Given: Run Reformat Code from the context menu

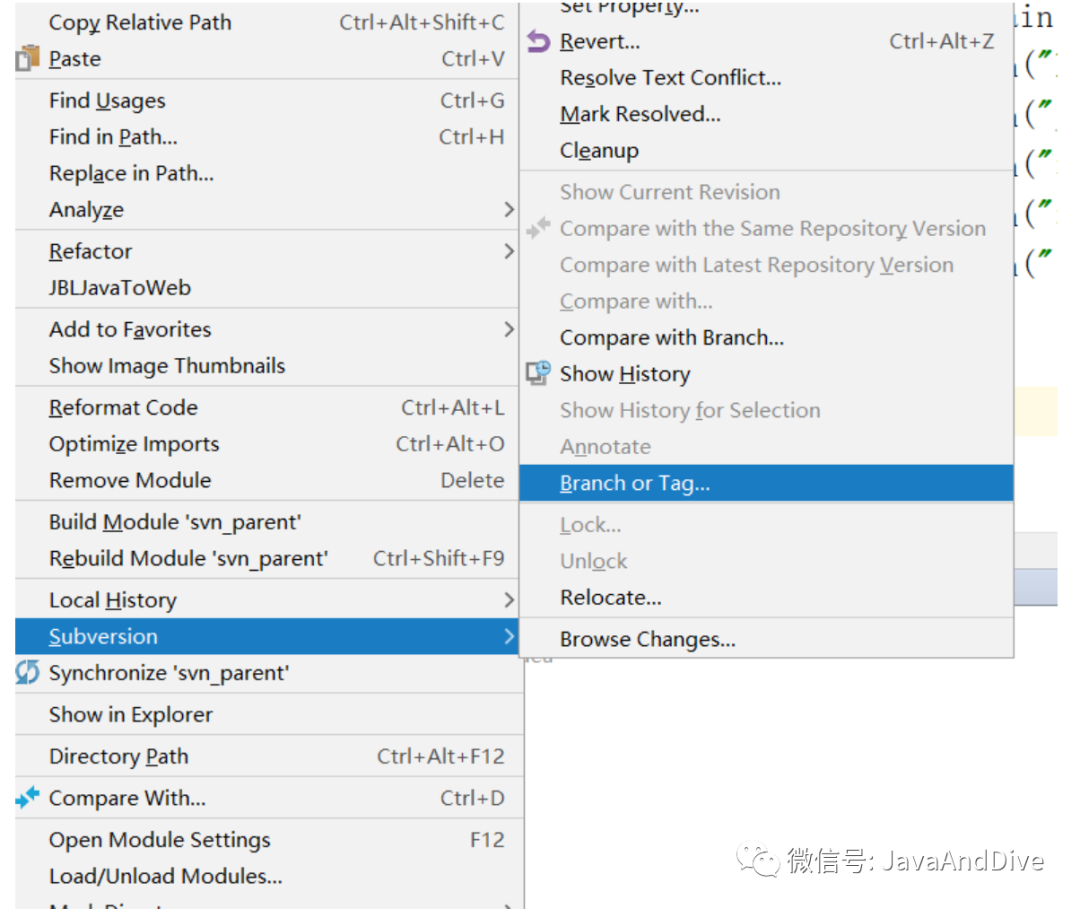Looking at the screenshot, I should coord(124,408).
